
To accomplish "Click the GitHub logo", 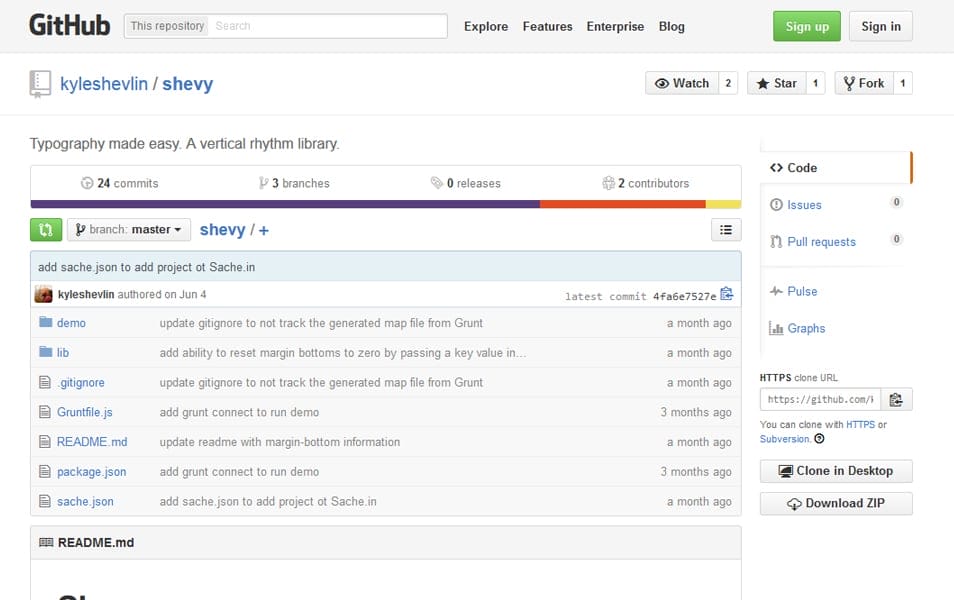I will coord(68,25).
